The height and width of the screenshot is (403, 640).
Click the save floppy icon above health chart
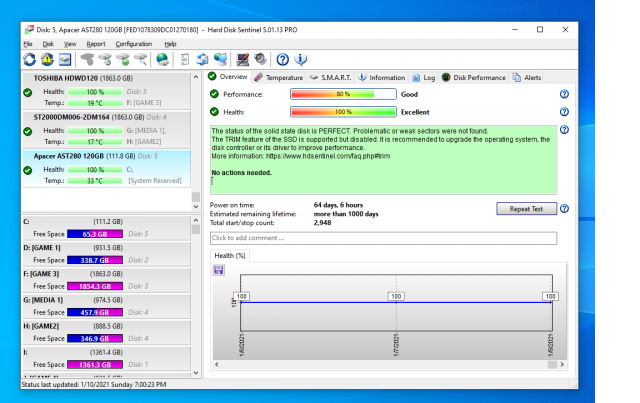tap(218, 270)
